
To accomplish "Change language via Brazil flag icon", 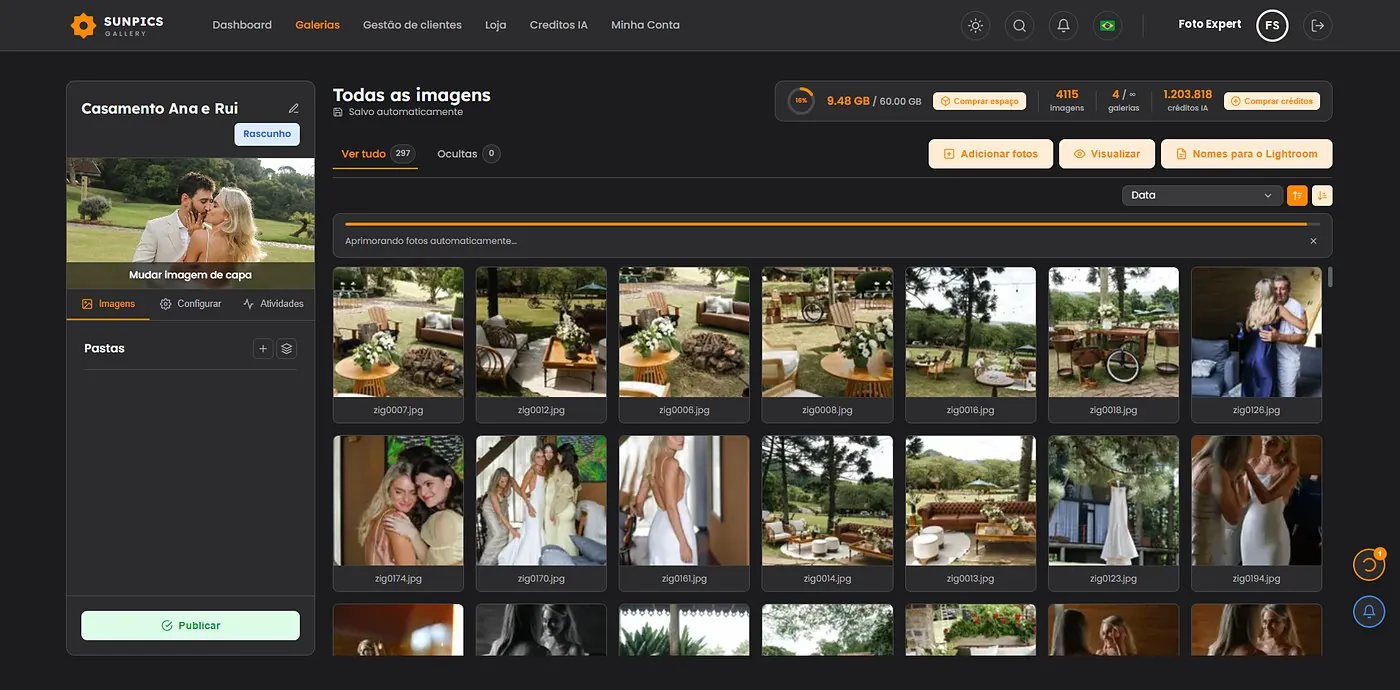I will [1107, 26].
